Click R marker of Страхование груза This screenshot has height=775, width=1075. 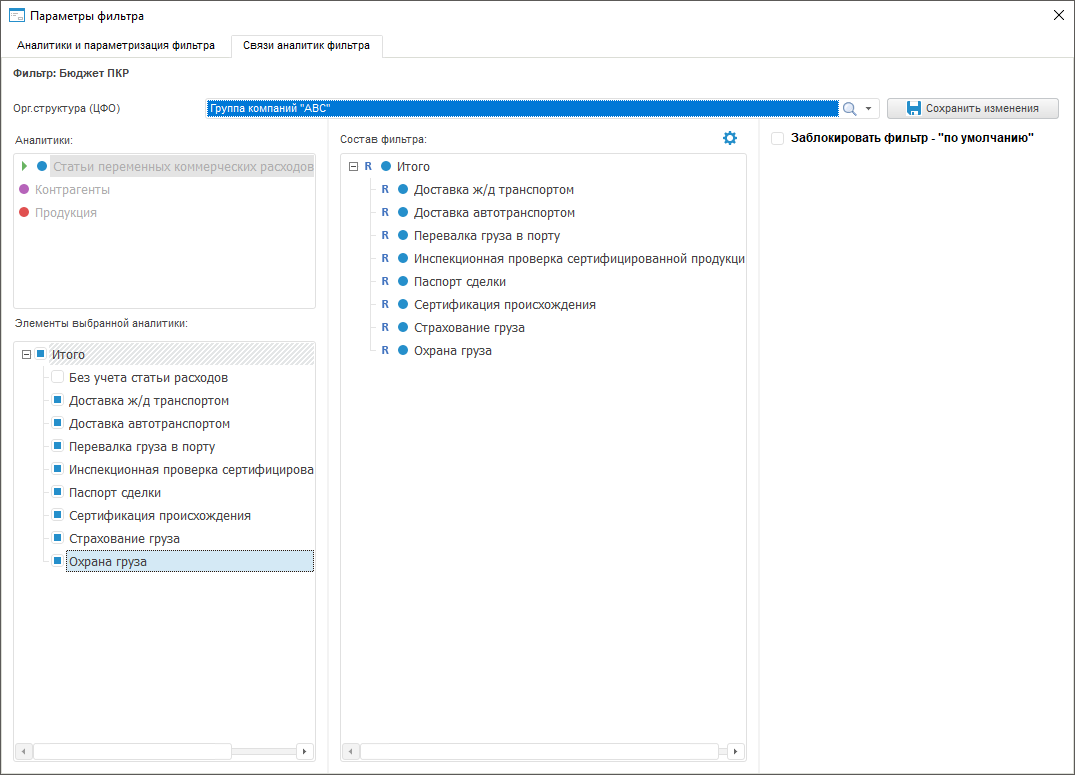[385, 327]
